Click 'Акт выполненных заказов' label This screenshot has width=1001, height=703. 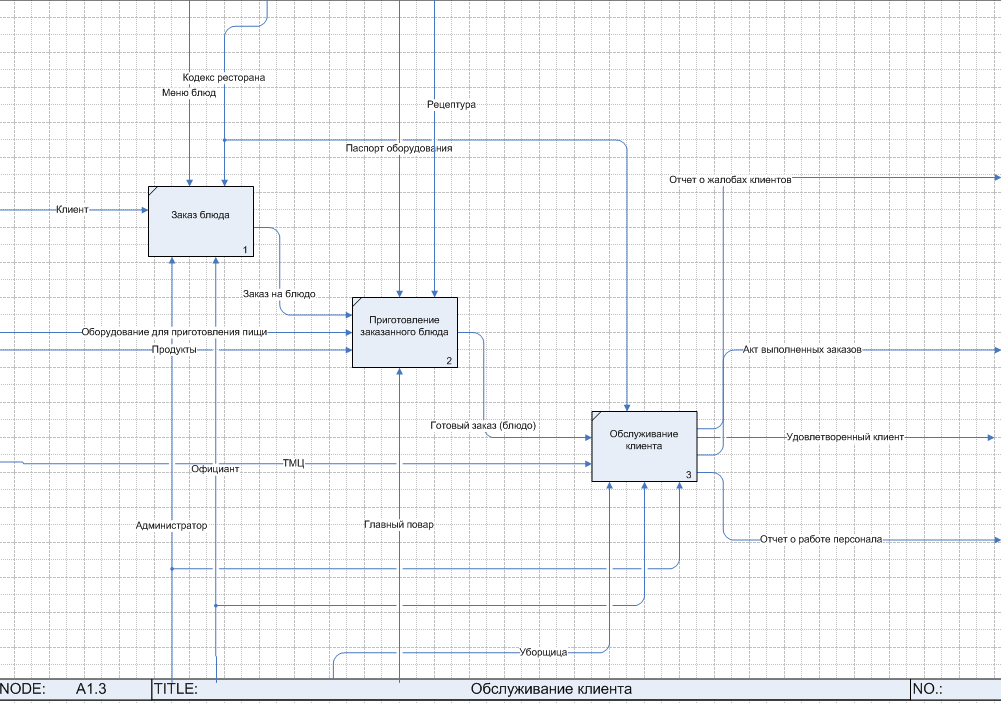[802, 350]
